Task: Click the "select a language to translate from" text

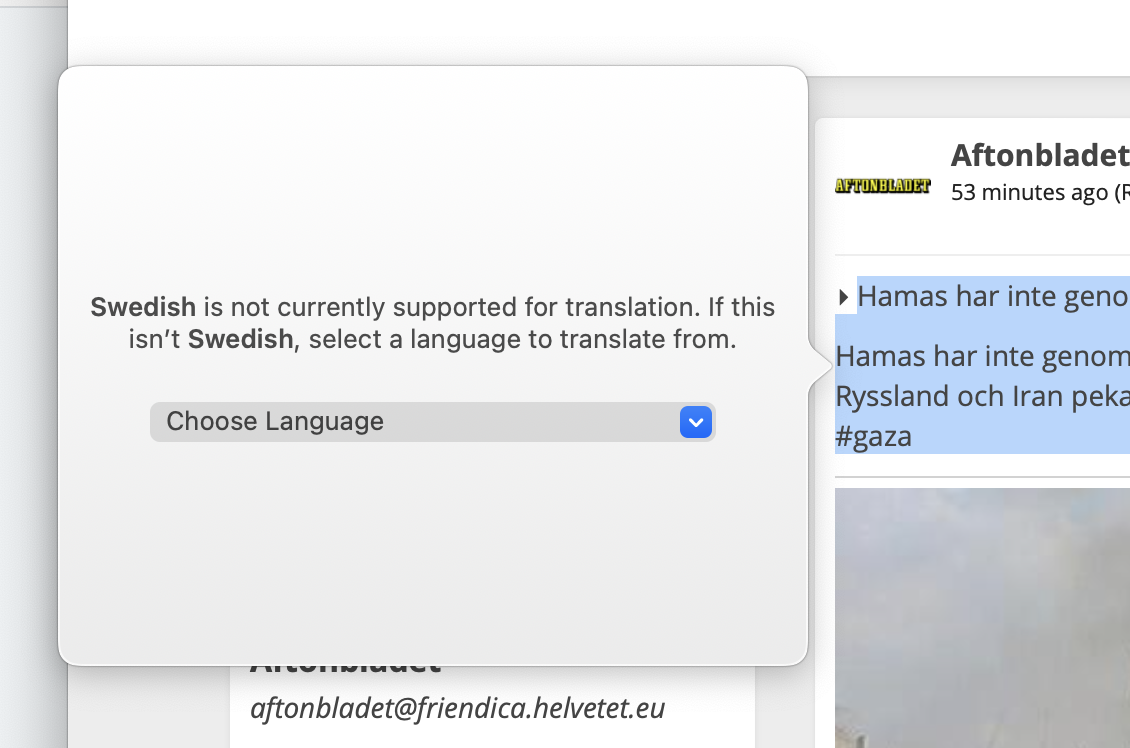Action: click(x=522, y=339)
